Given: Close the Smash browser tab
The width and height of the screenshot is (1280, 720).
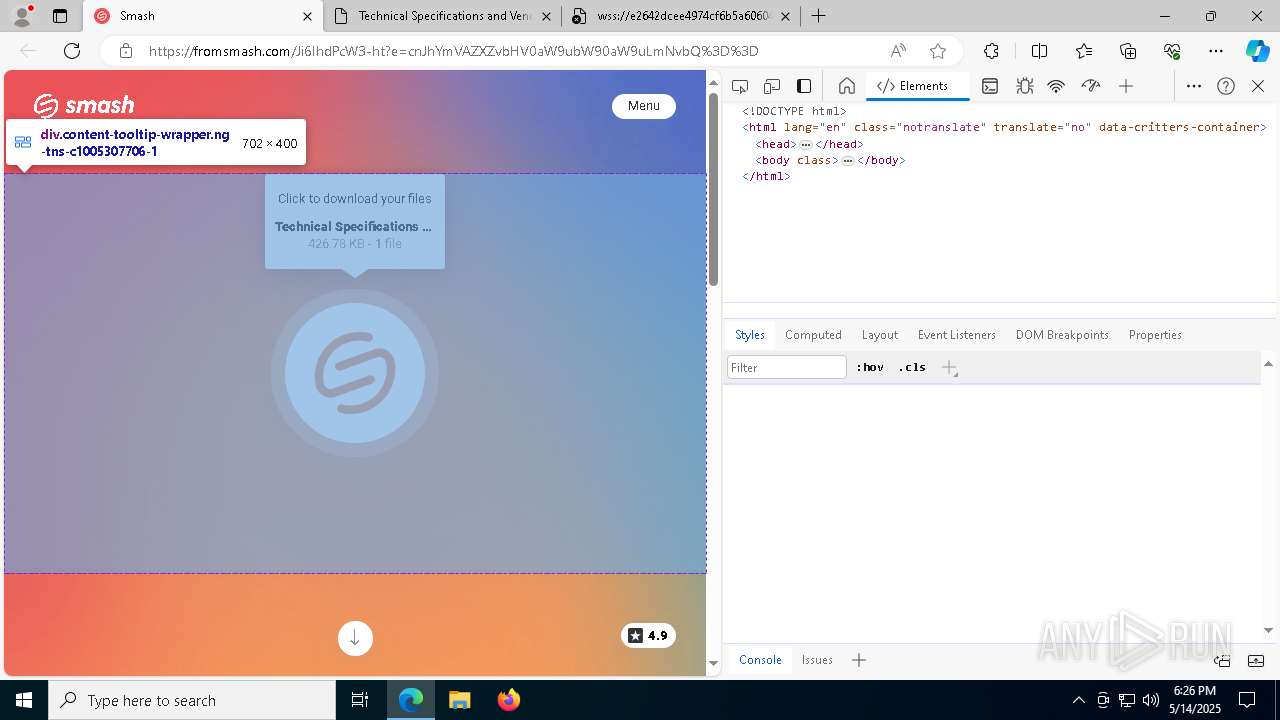Looking at the screenshot, I should click(x=307, y=16).
